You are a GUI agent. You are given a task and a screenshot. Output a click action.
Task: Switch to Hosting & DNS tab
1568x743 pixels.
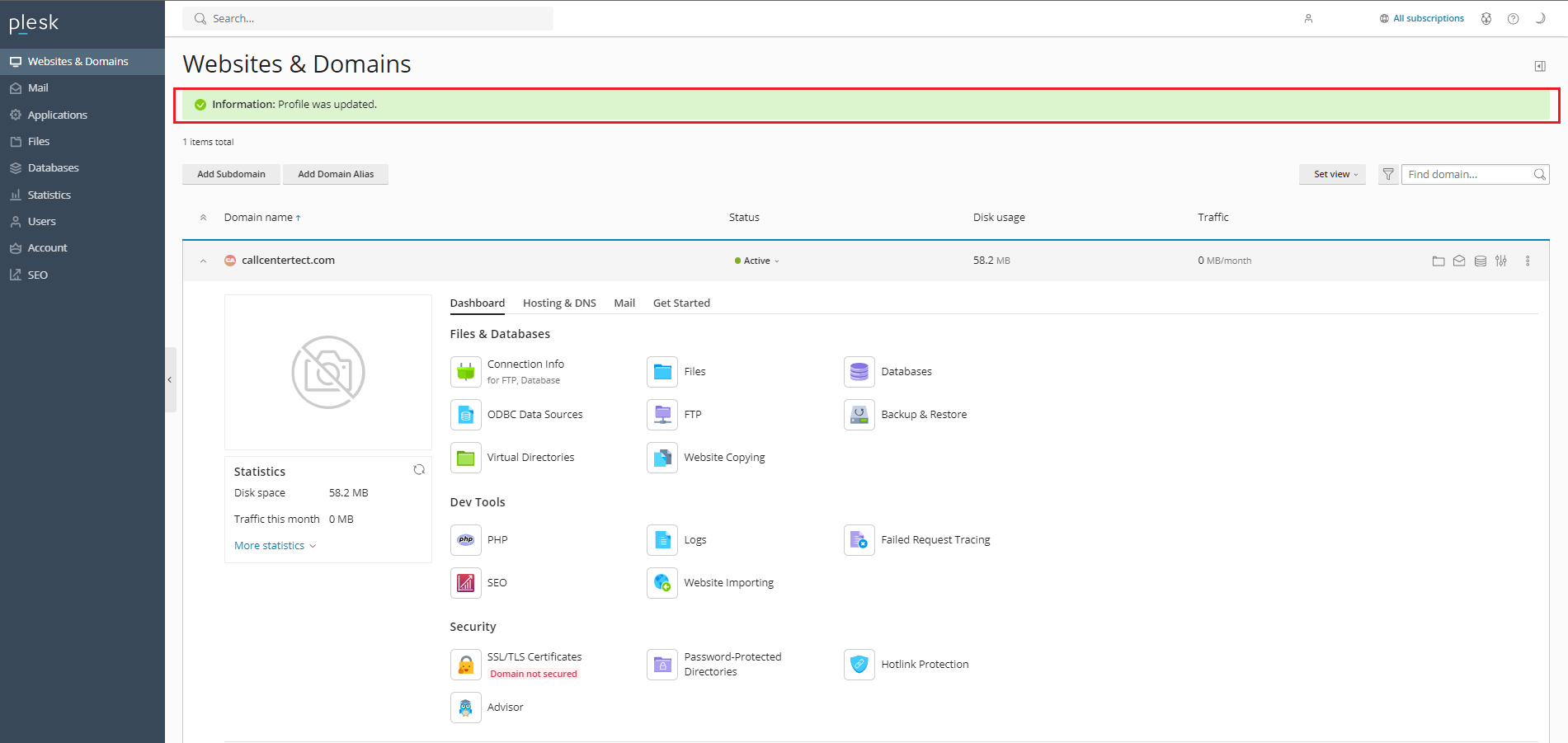tap(559, 303)
